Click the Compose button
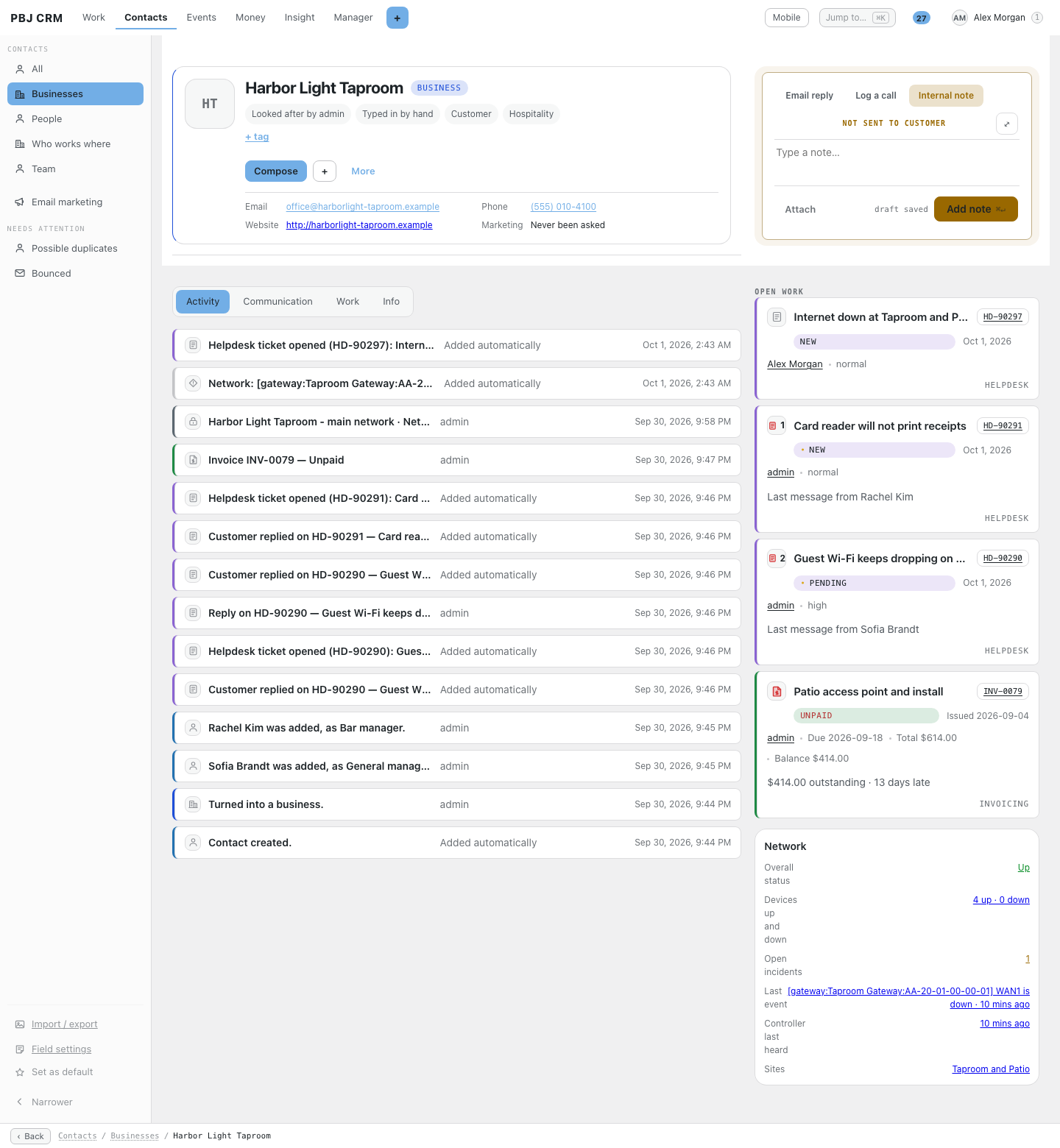The image size is (1060, 1148). coord(276,171)
